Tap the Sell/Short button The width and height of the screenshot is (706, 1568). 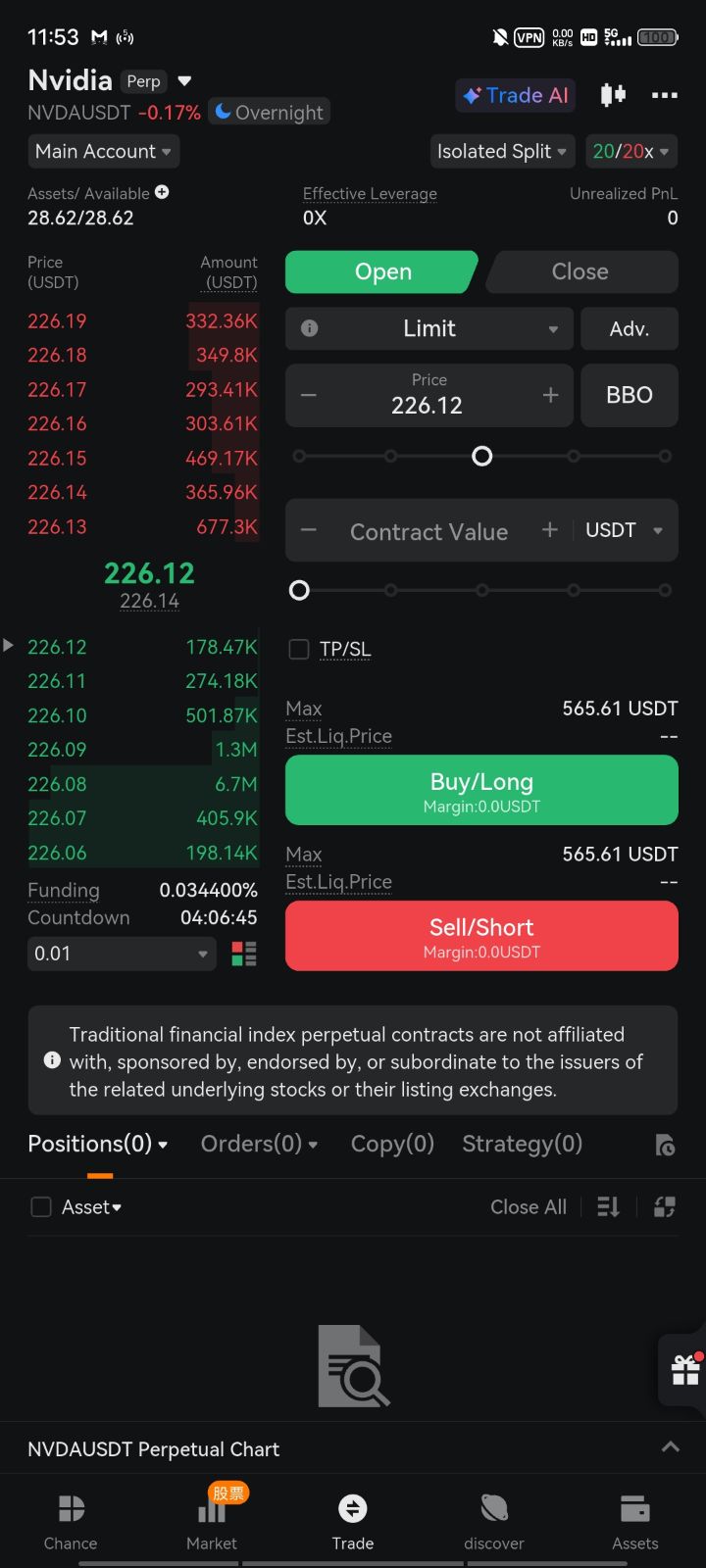(481, 936)
